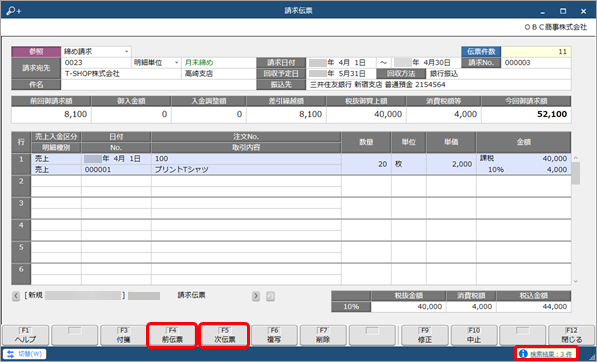
Task: Select row 3 header in the detail list
Action: pyautogui.click(x=21, y=208)
